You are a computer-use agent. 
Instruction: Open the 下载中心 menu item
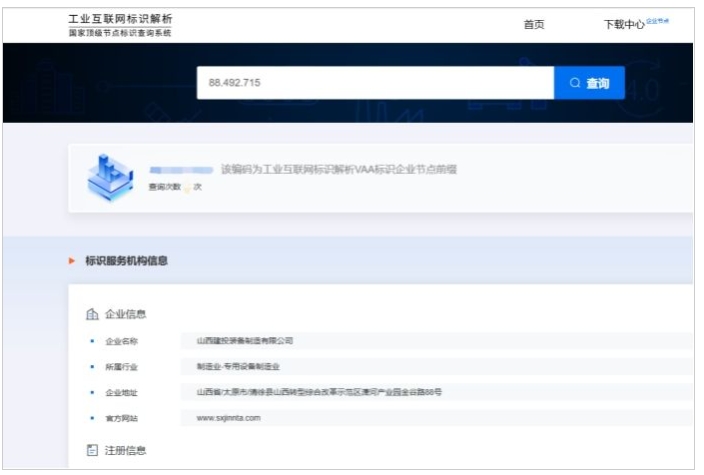(624, 24)
